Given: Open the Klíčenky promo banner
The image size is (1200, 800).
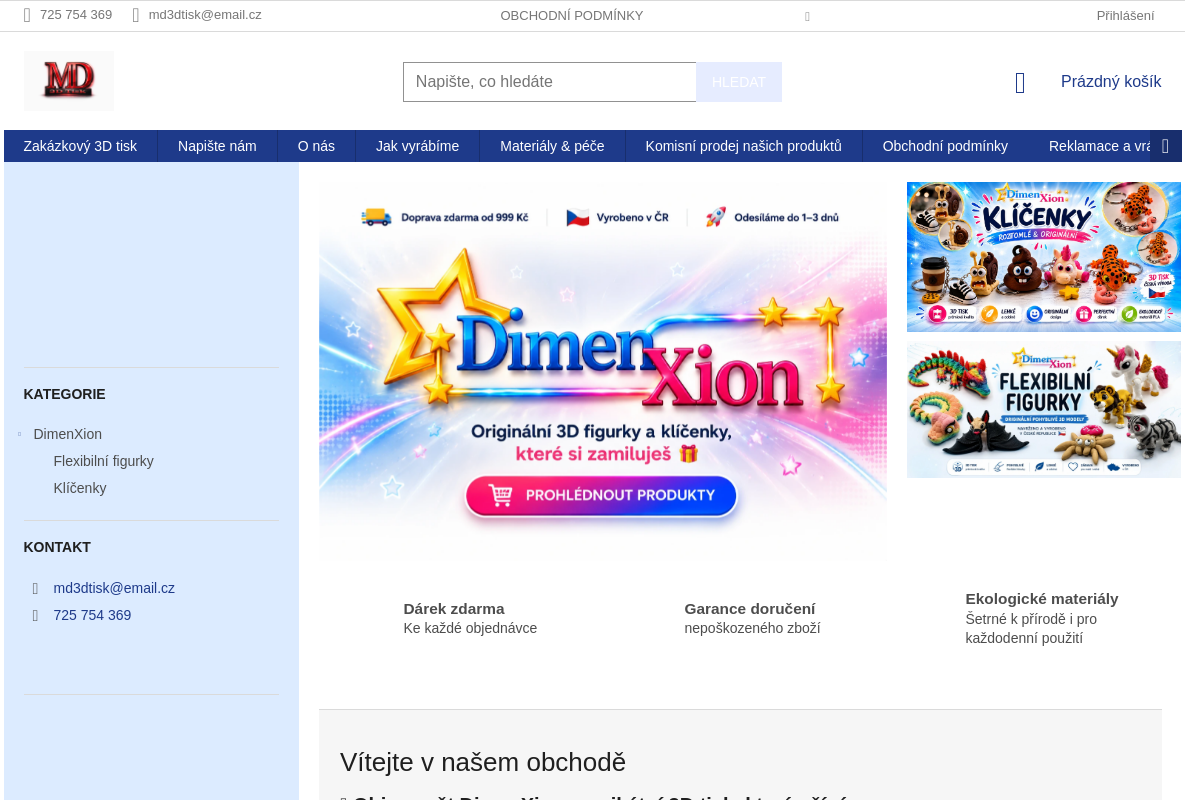Looking at the screenshot, I should (x=1044, y=257).
